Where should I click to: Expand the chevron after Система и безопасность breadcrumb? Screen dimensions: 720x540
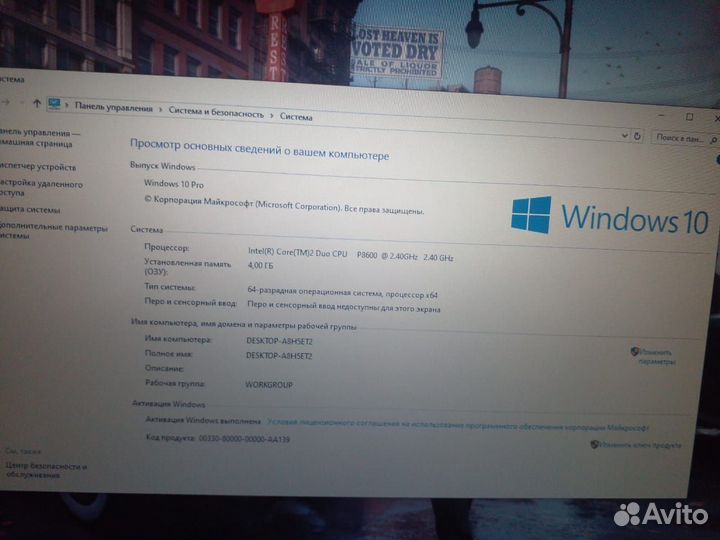(271, 115)
